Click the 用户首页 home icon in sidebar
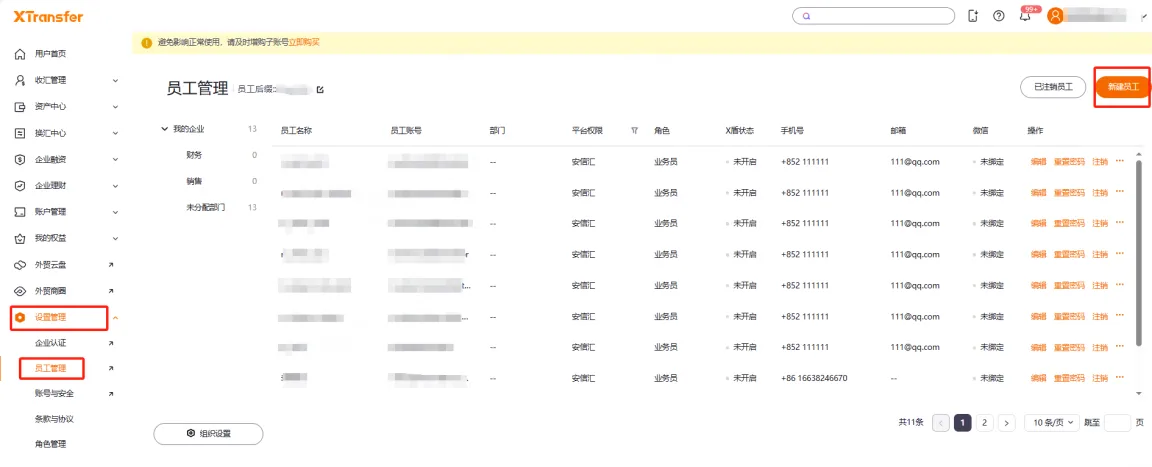The image size is (1152, 467). (20, 54)
